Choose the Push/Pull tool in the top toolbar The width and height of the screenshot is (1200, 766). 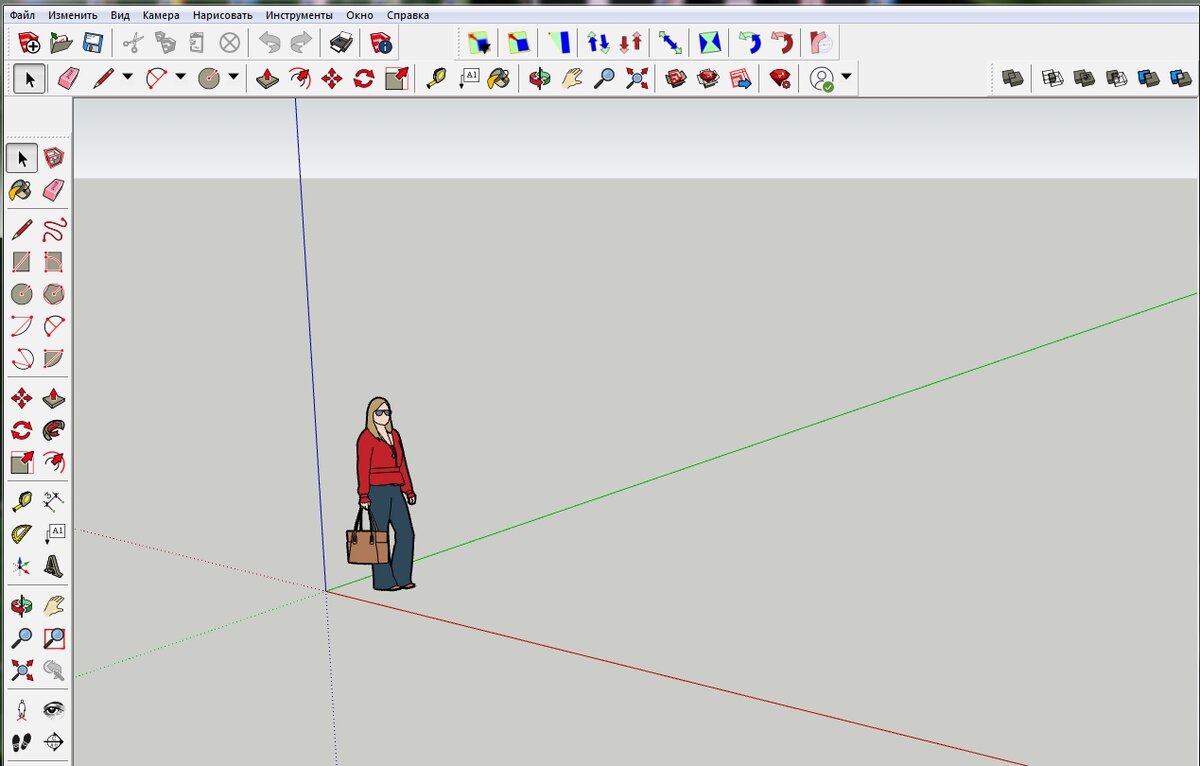pyautogui.click(x=267, y=78)
